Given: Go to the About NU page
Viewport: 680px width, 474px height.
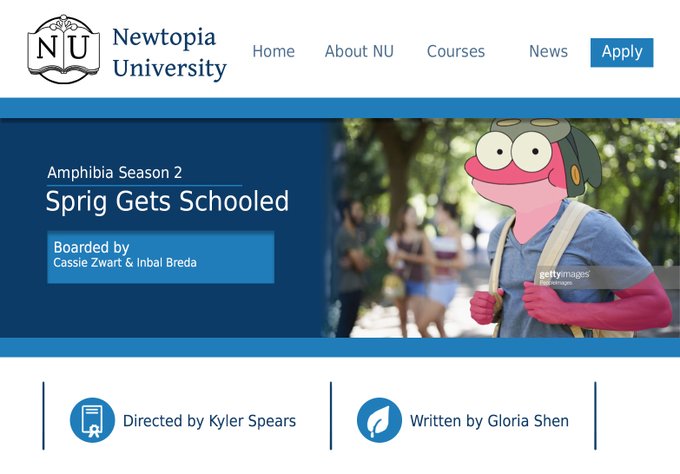Looking at the screenshot, I should pyautogui.click(x=359, y=52).
